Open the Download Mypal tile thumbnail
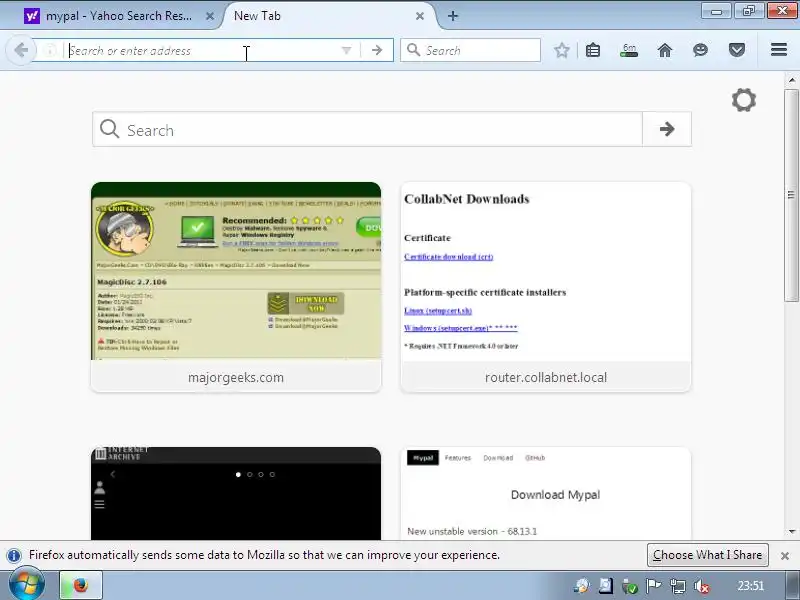The width and height of the screenshot is (800, 600). [x=546, y=493]
